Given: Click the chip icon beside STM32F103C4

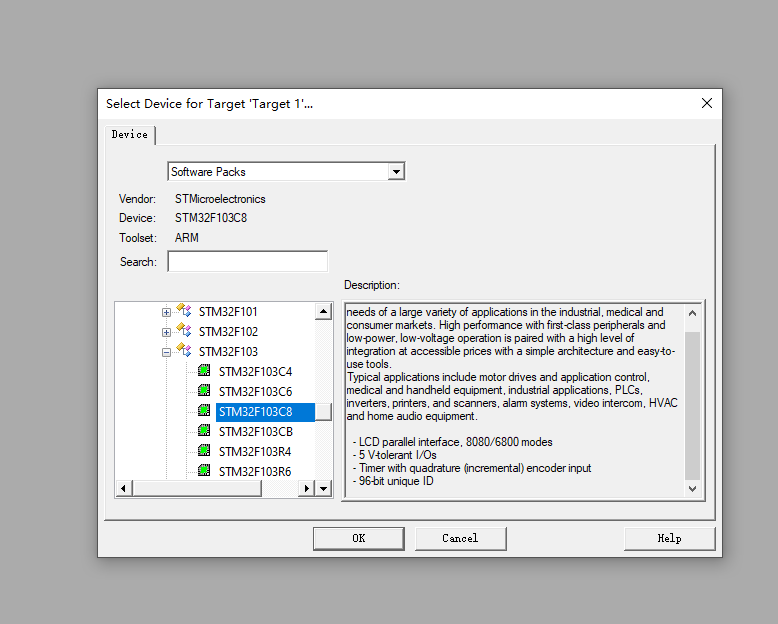Looking at the screenshot, I should point(204,370).
